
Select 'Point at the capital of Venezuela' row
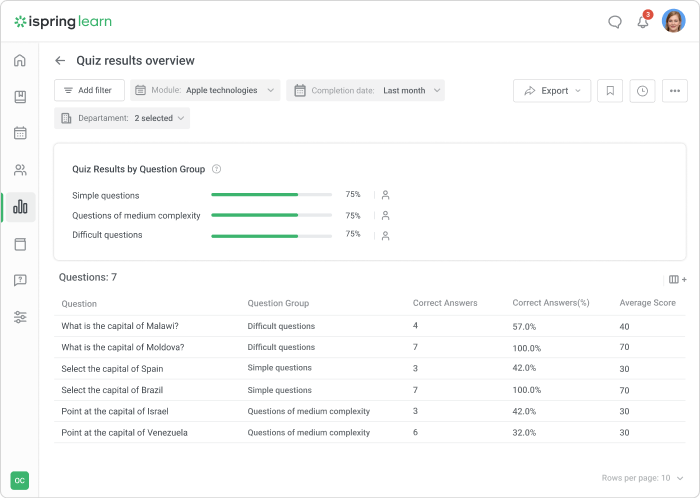coord(370,432)
